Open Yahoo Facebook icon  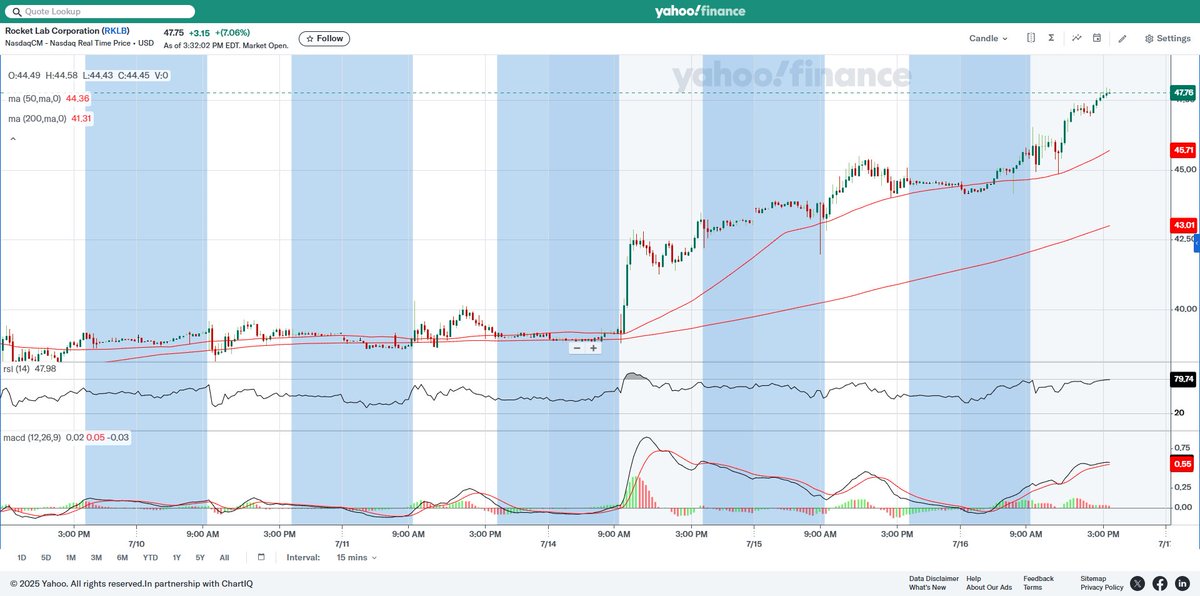click(1160, 583)
